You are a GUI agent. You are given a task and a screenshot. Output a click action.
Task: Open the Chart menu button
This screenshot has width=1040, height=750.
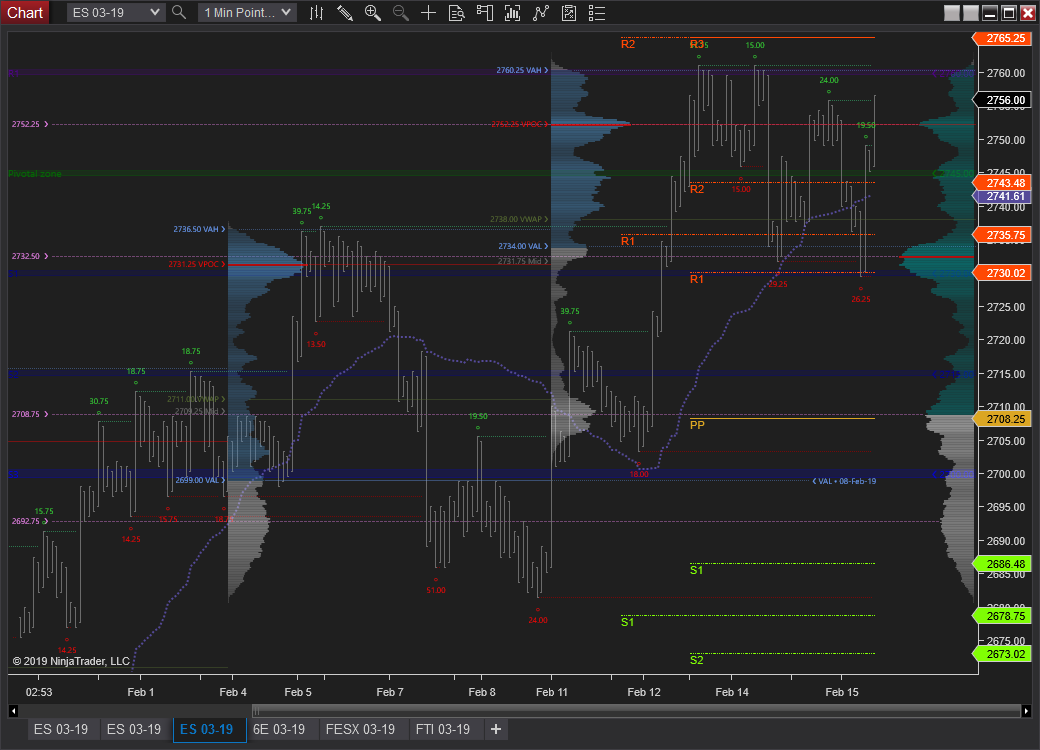(25, 13)
